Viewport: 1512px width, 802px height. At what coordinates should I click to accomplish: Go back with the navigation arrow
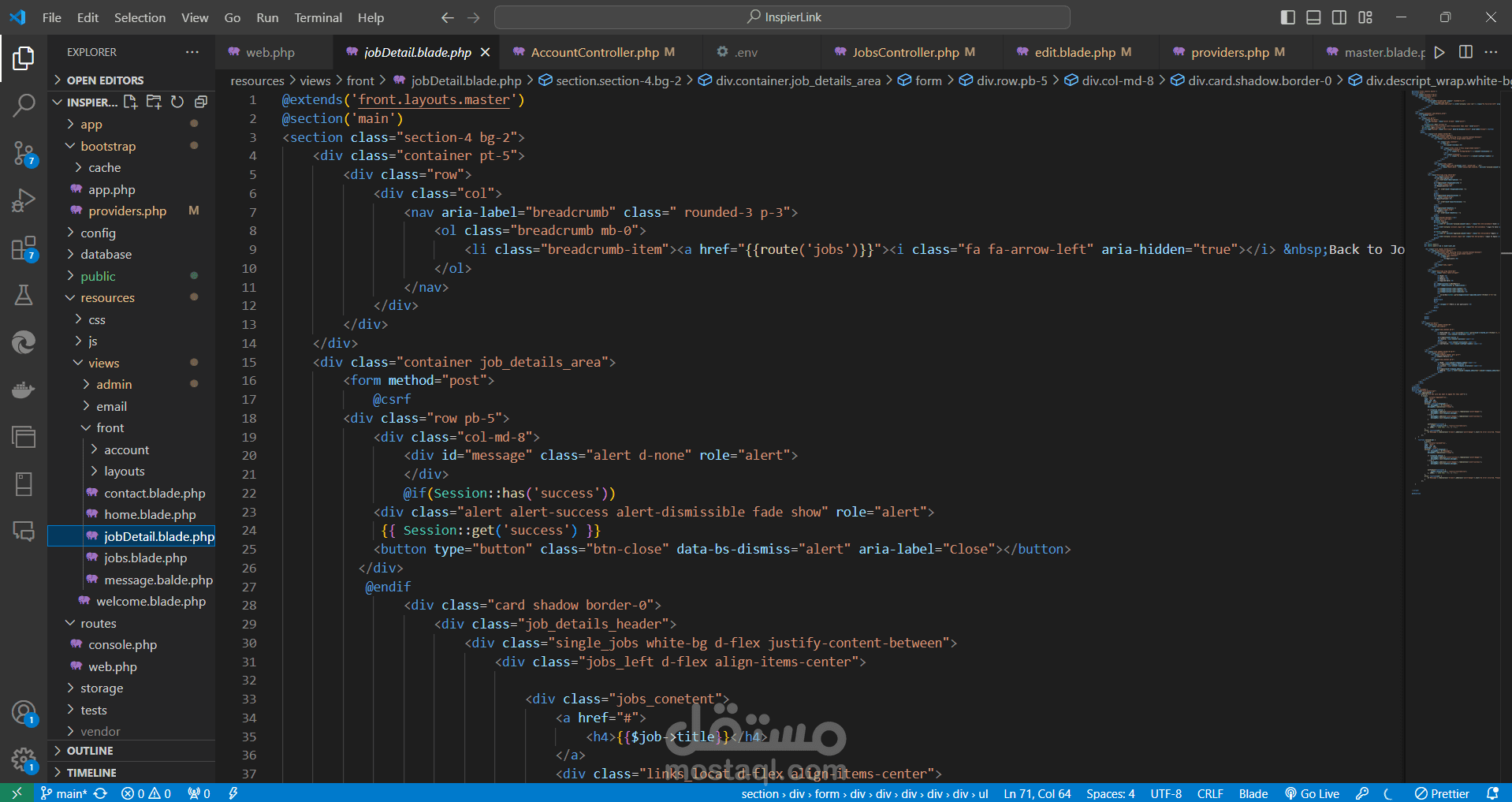[x=448, y=17]
